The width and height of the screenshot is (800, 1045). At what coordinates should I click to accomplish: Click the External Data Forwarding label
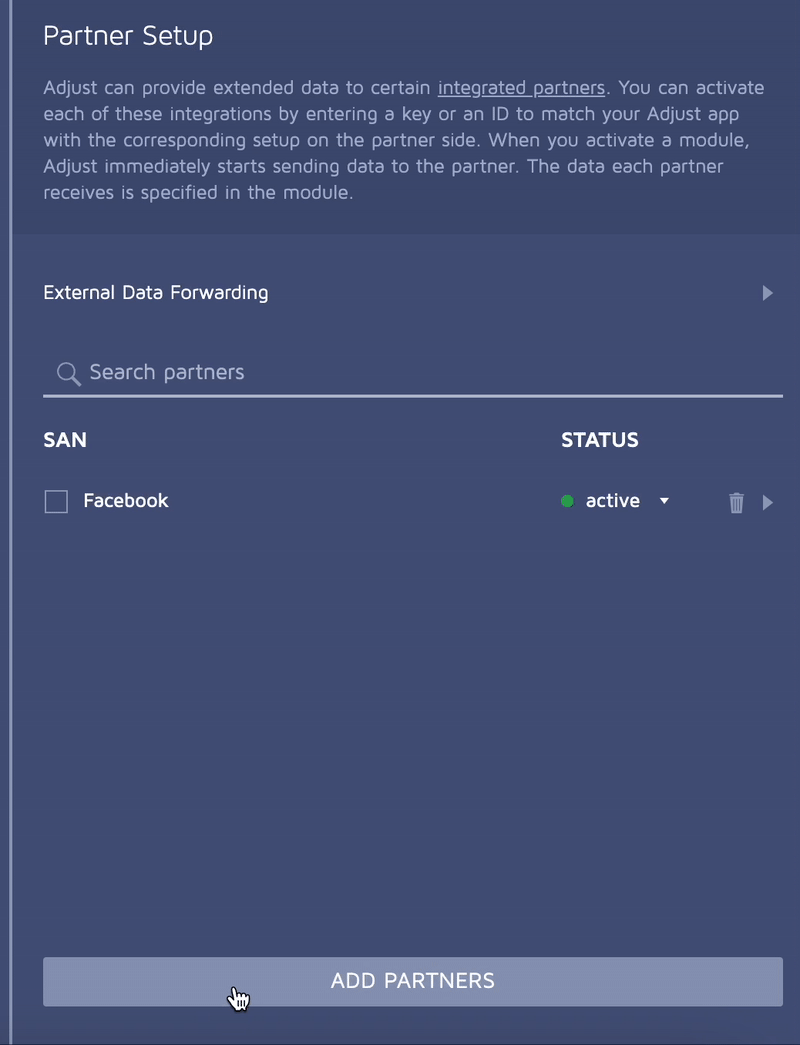(156, 293)
